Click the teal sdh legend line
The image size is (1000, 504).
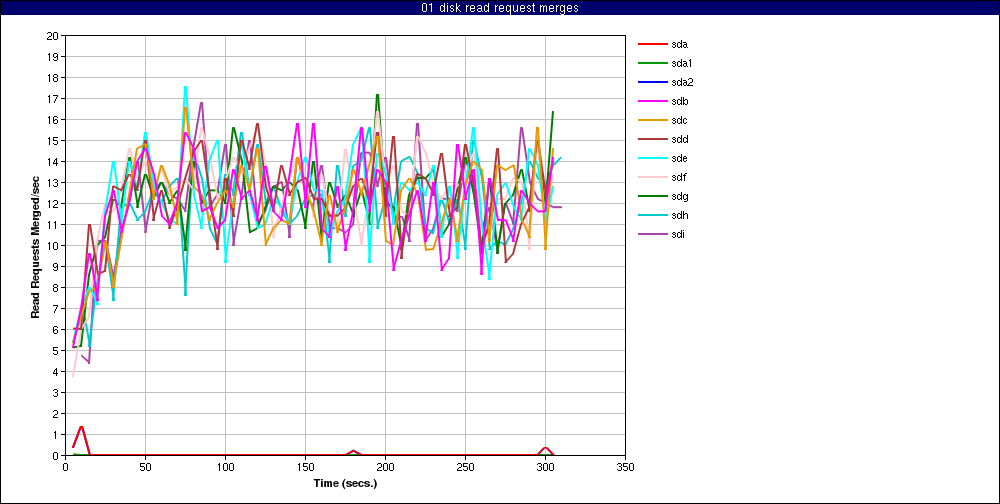(x=651, y=215)
